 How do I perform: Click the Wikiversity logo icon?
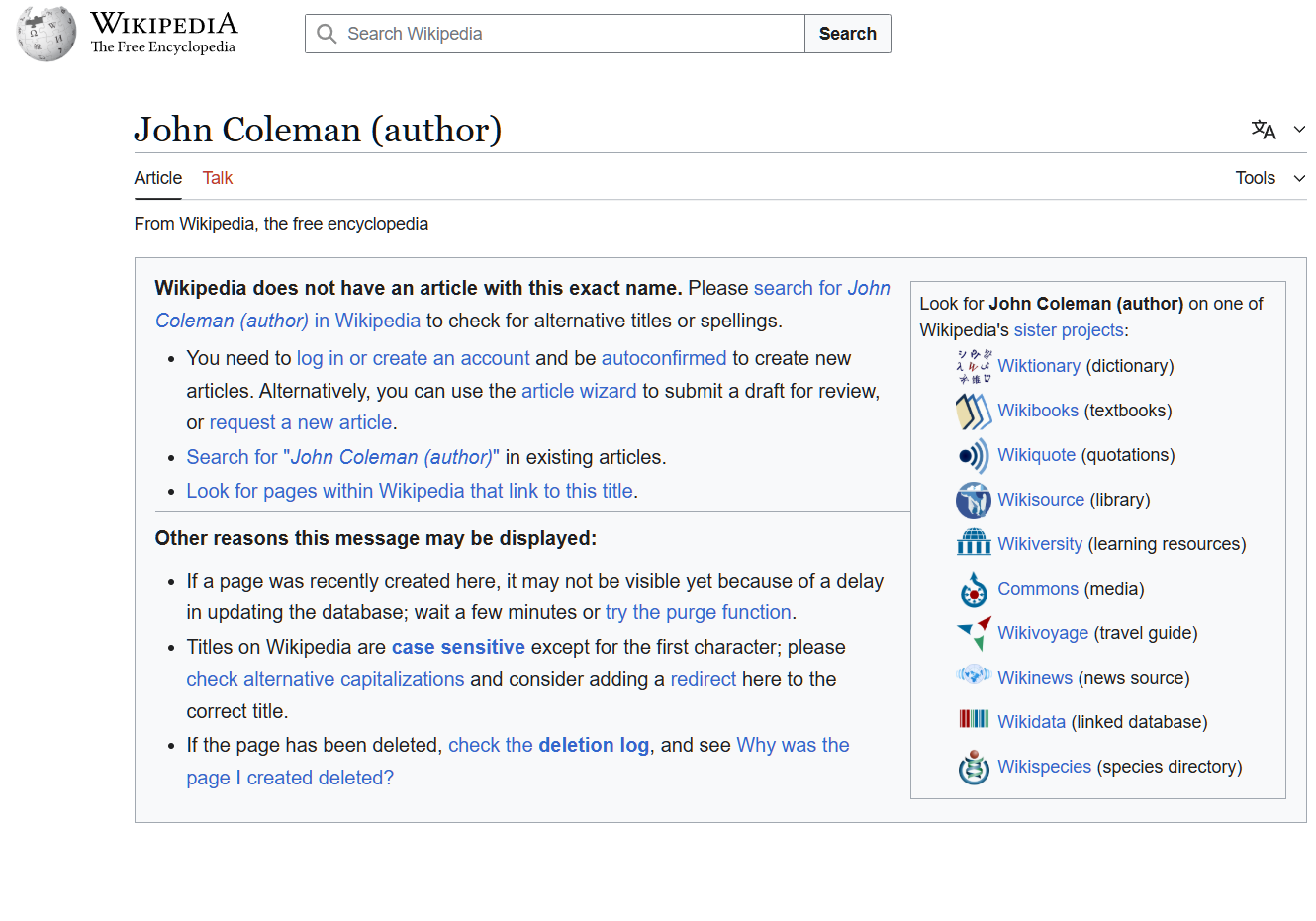974,543
